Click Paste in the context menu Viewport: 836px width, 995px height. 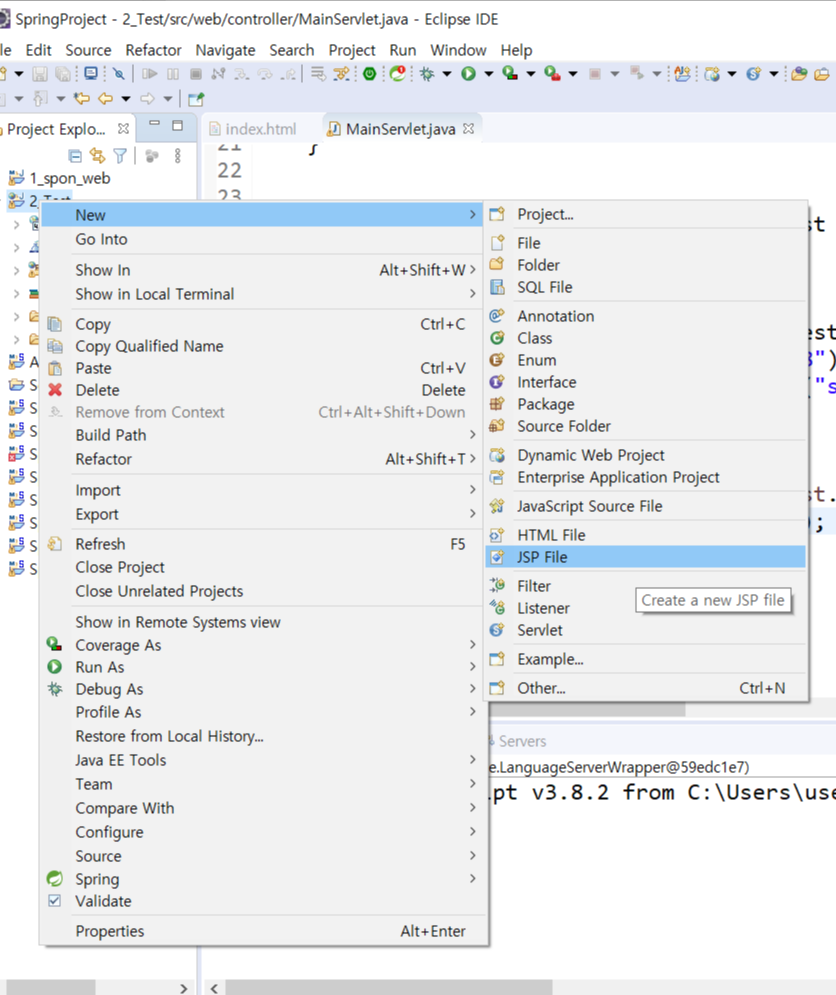(x=263, y=368)
